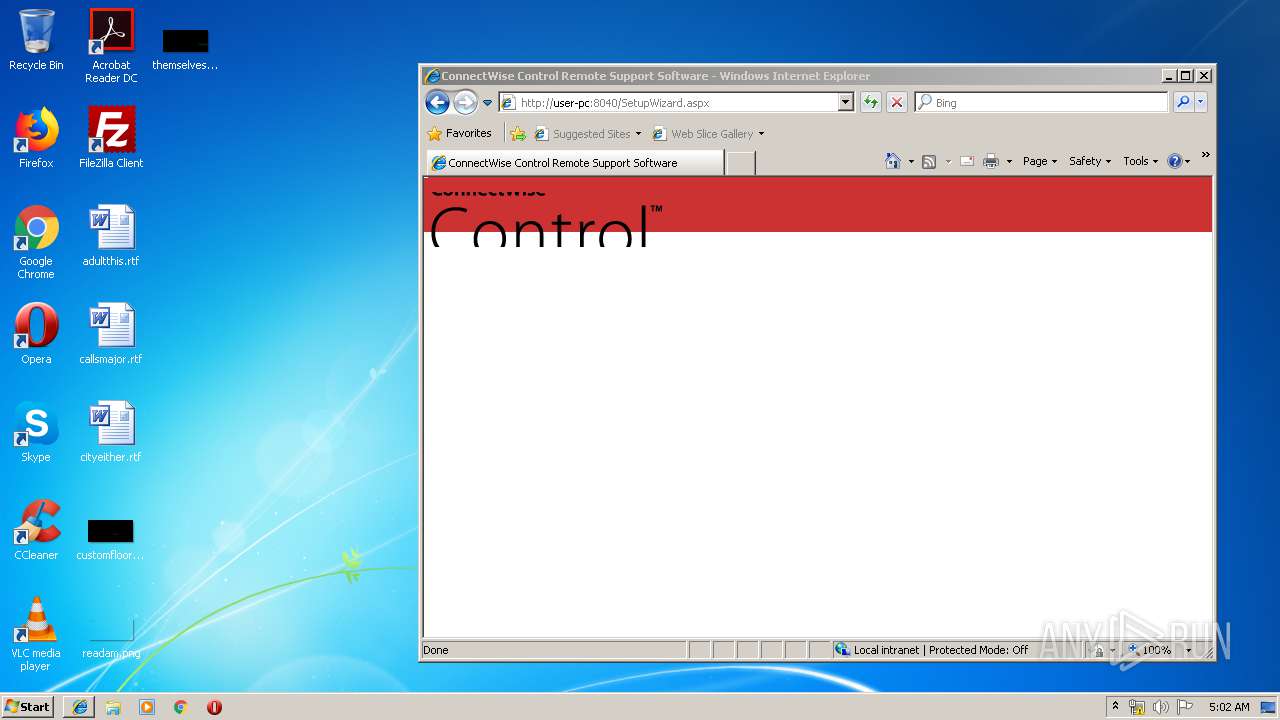Screen dimensions: 1280x720
Task: Select the Skype desktop shortcut
Action: point(36,432)
